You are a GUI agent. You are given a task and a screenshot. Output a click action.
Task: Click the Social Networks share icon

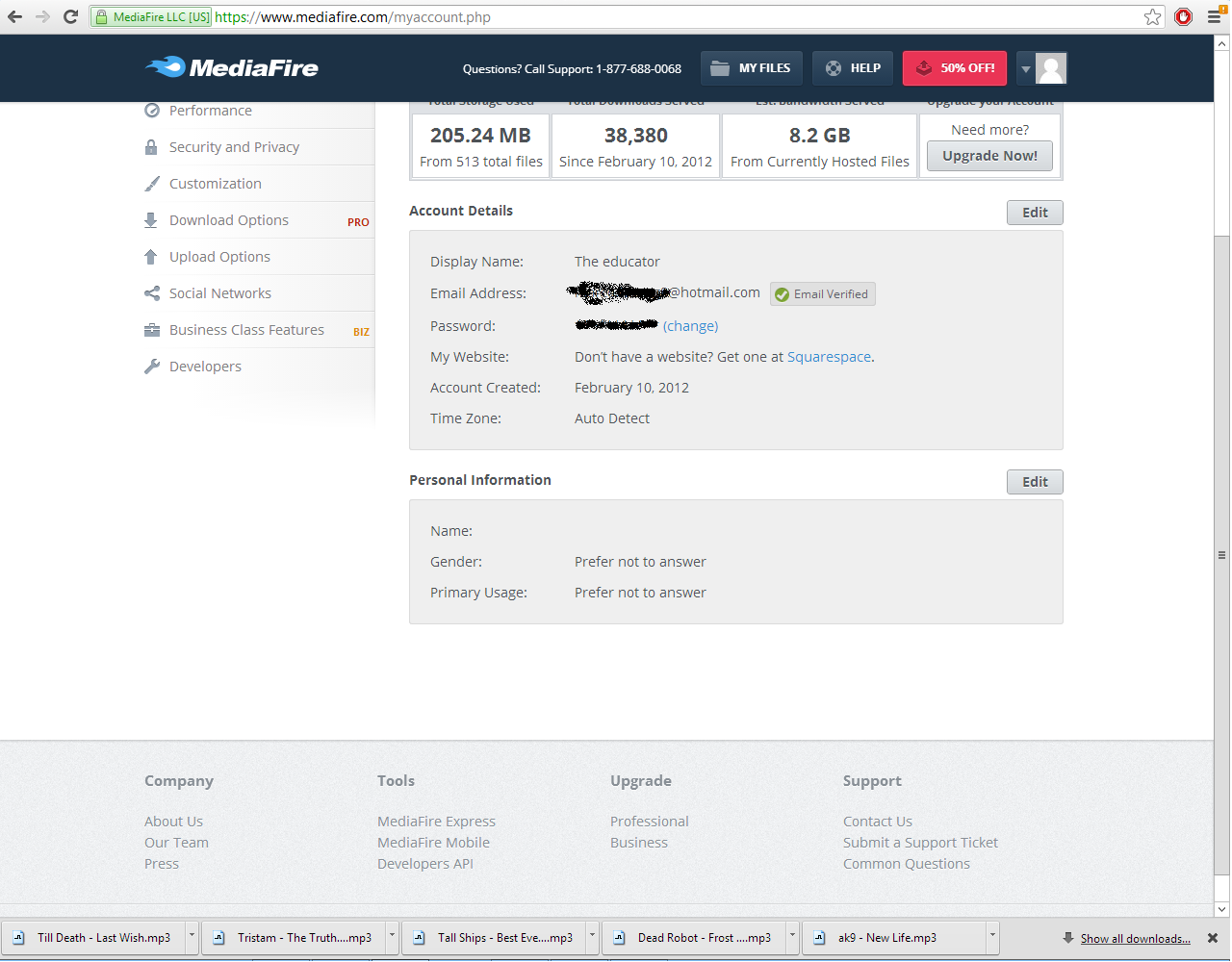pyautogui.click(x=152, y=293)
